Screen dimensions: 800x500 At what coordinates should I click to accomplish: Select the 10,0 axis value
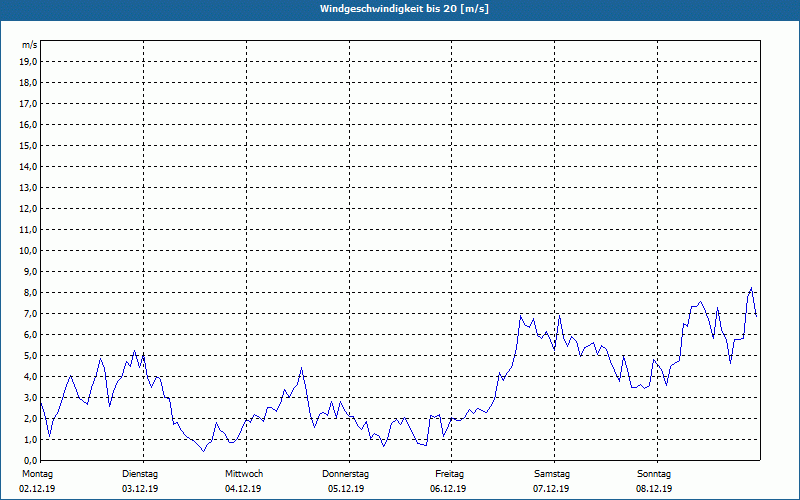[x=28, y=251]
